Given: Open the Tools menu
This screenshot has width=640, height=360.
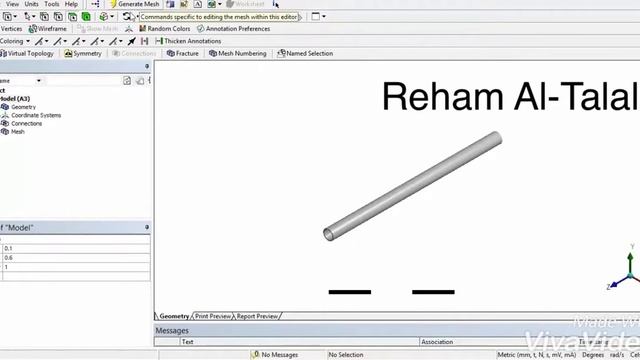Looking at the screenshot, I should click(x=51, y=4).
